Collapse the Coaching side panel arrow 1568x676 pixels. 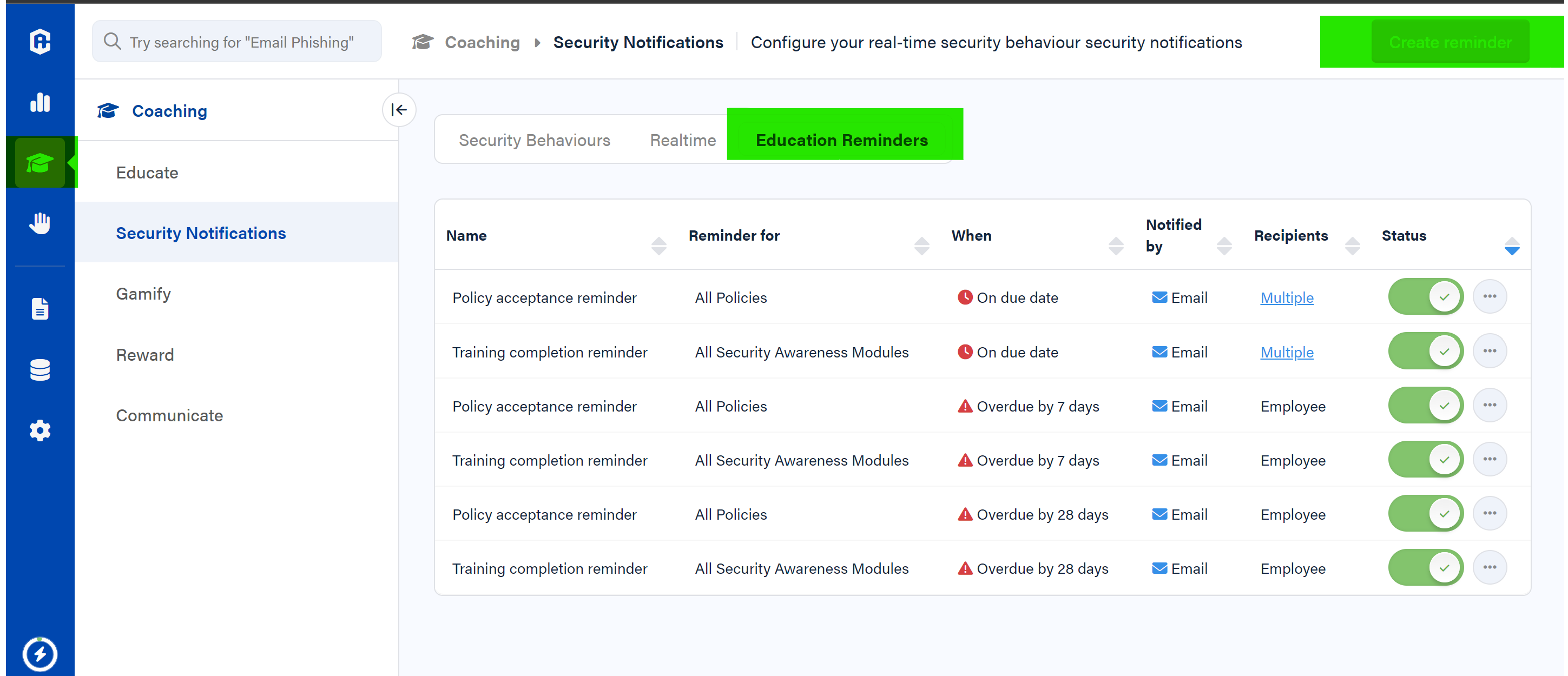[x=399, y=110]
